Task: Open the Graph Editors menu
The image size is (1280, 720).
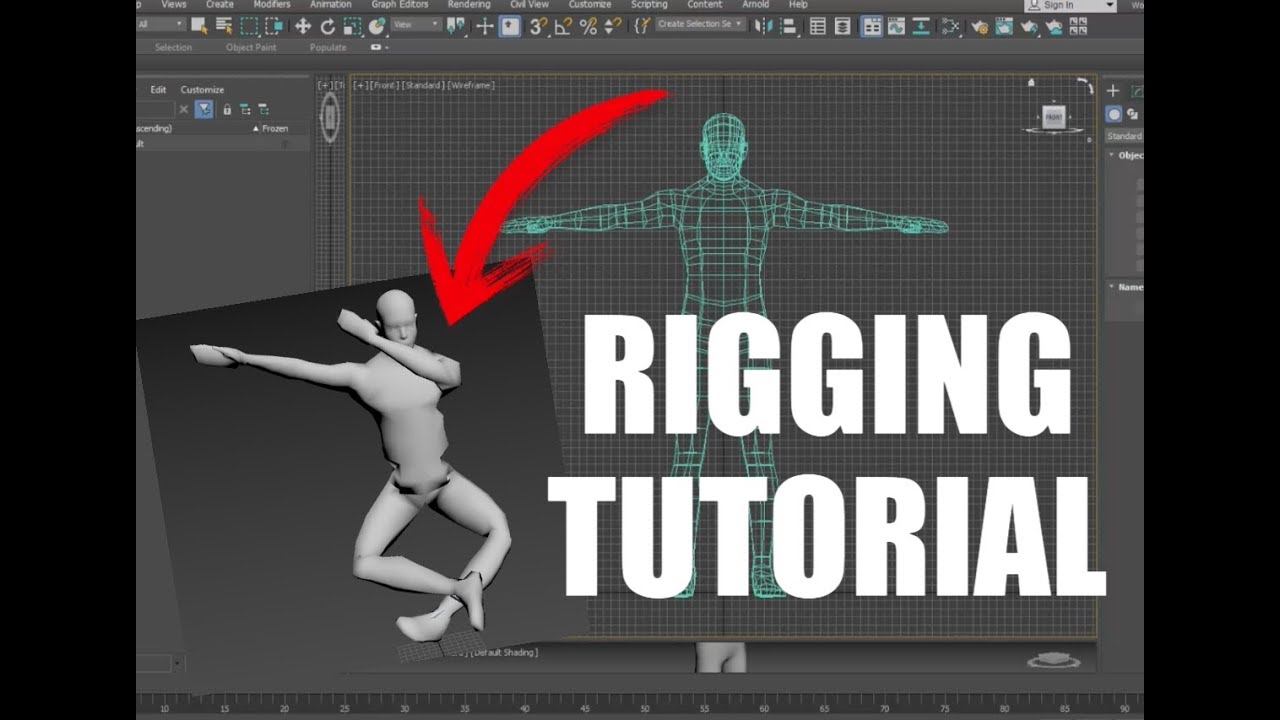Action: tap(400, 5)
